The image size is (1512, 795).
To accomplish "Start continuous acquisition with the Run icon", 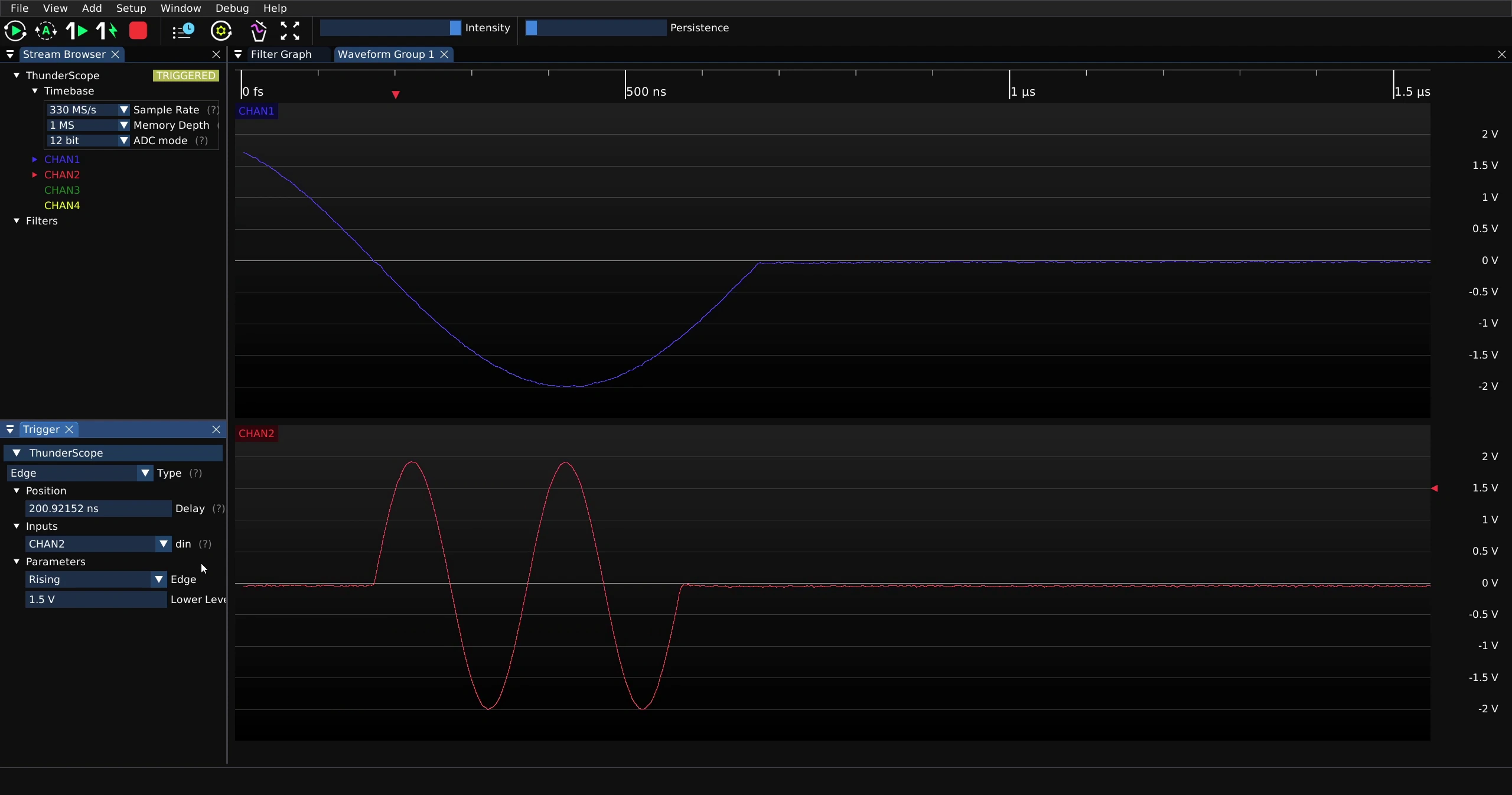I will pos(15,31).
